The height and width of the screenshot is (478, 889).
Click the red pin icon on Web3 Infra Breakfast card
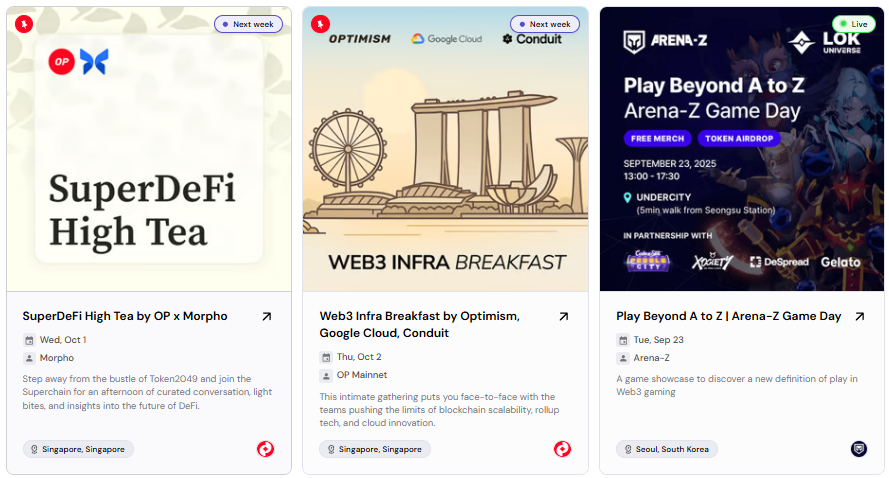tap(320, 24)
